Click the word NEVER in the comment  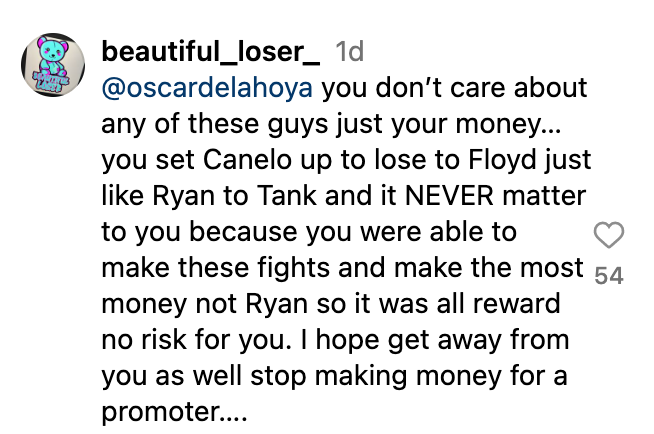tap(450, 196)
